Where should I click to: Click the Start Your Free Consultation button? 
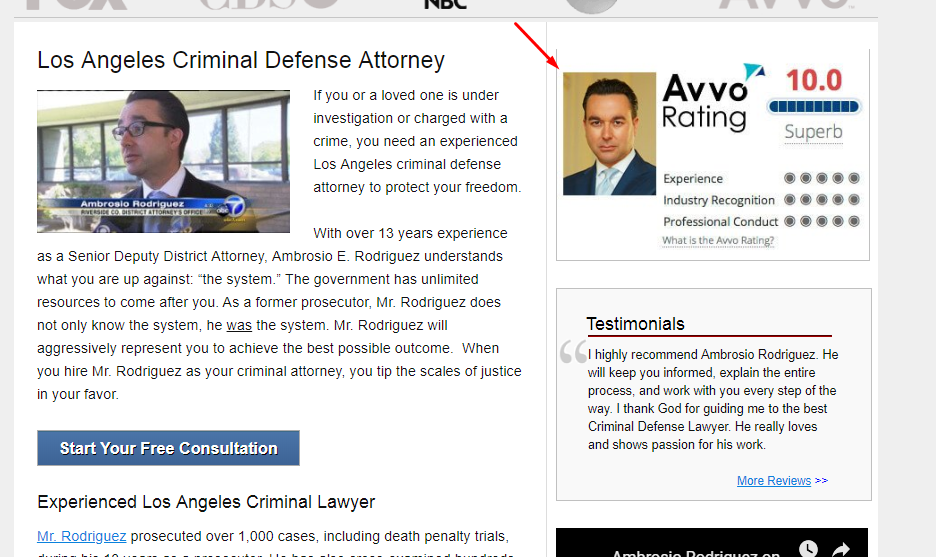pos(168,448)
